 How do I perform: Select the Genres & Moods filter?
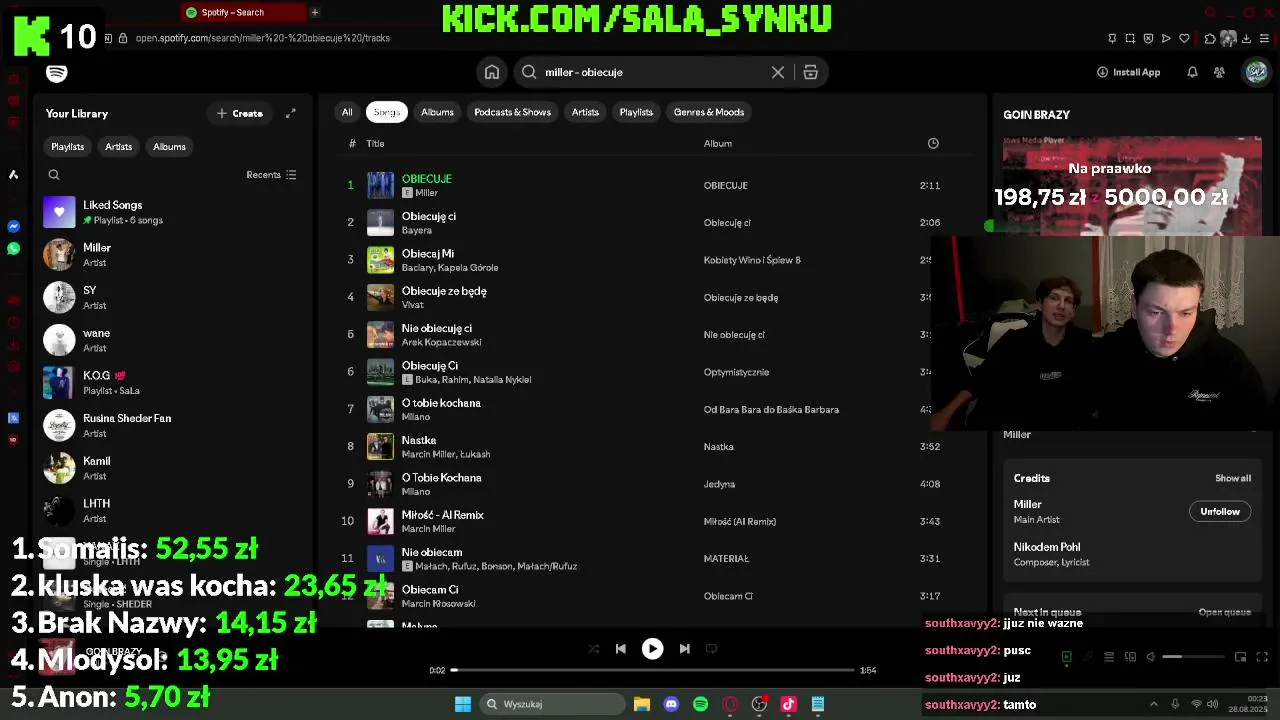click(709, 112)
